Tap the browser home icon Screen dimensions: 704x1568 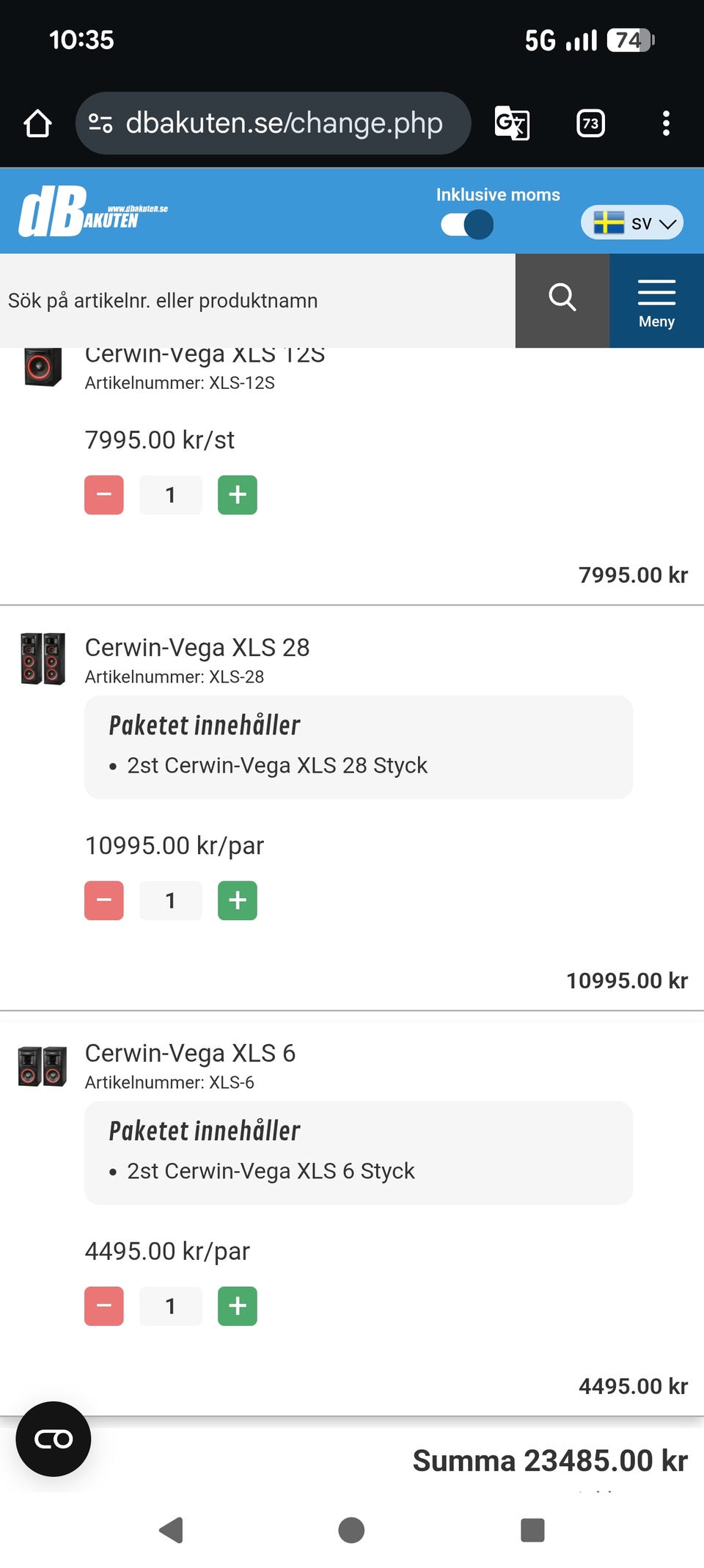click(37, 123)
